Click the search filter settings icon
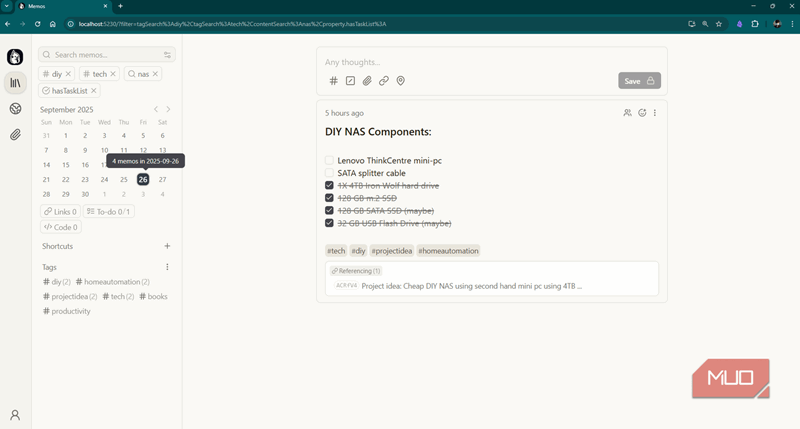Screen dimensions: 800x429 point(168,55)
